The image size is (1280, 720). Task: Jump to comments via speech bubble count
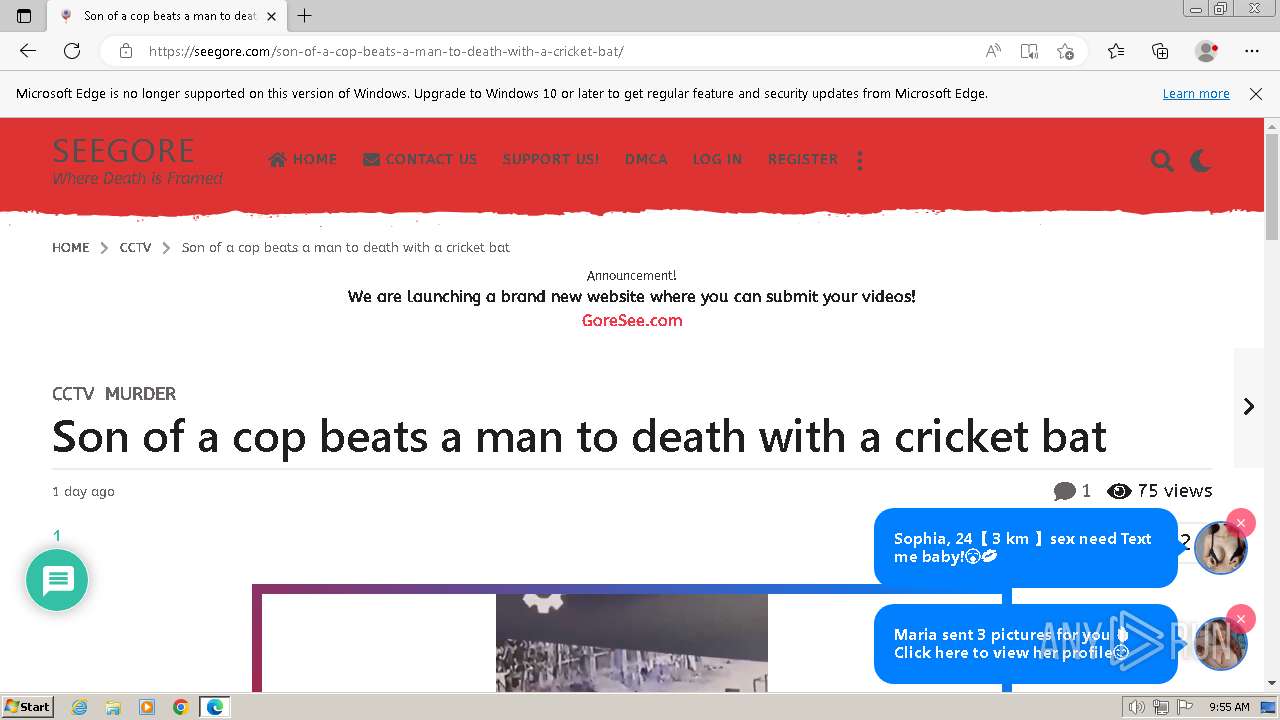pyautogui.click(x=1072, y=491)
